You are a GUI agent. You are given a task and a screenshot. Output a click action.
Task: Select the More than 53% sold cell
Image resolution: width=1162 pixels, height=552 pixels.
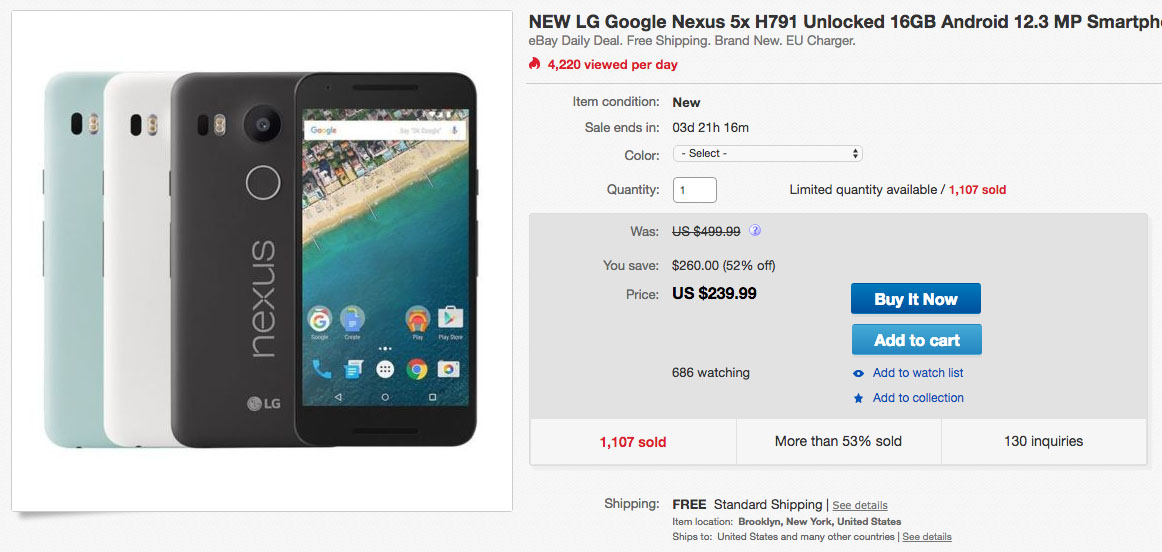pyautogui.click(x=838, y=441)
